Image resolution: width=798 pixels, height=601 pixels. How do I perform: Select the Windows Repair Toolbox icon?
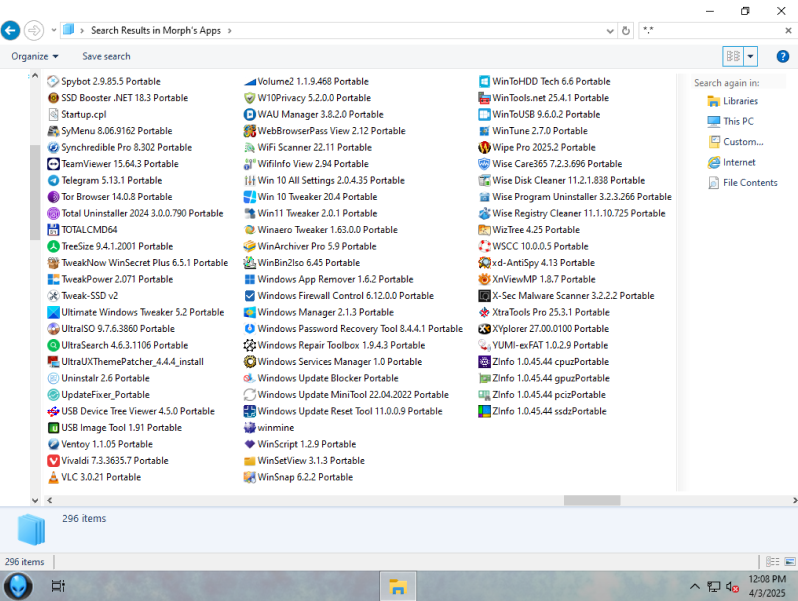point(249,345)
